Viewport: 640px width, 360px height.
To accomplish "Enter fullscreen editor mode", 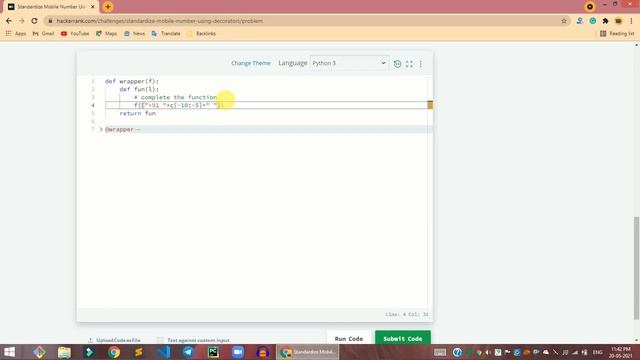I will pyautogui.click(x=409, y=64).
